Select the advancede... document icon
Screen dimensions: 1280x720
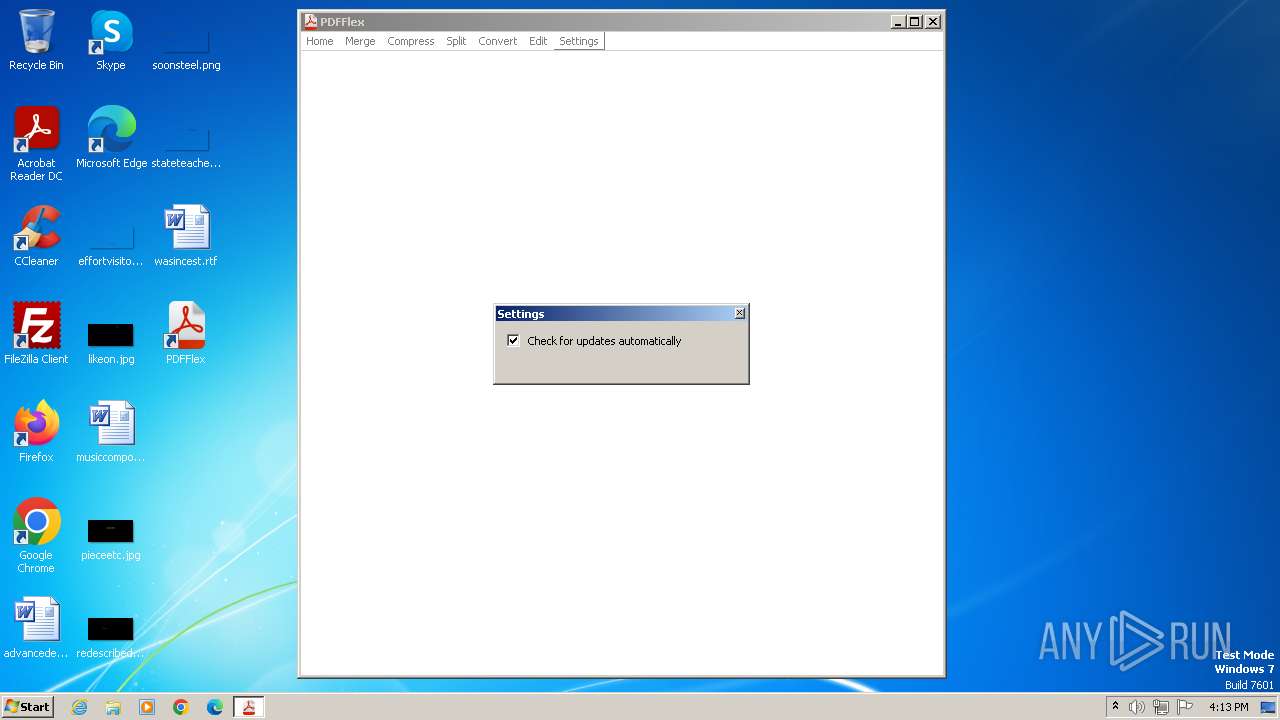click(x=36, y=628)
